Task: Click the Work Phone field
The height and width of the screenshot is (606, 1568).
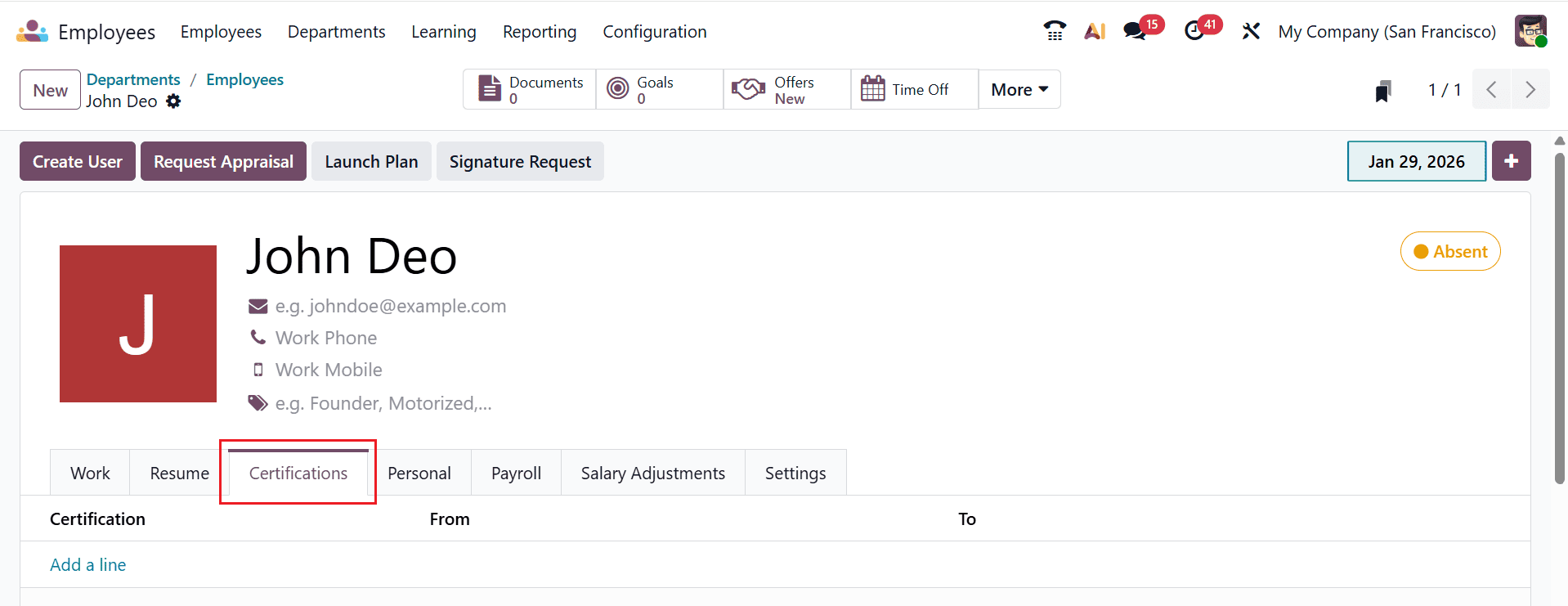Action: tap(326, 338)
